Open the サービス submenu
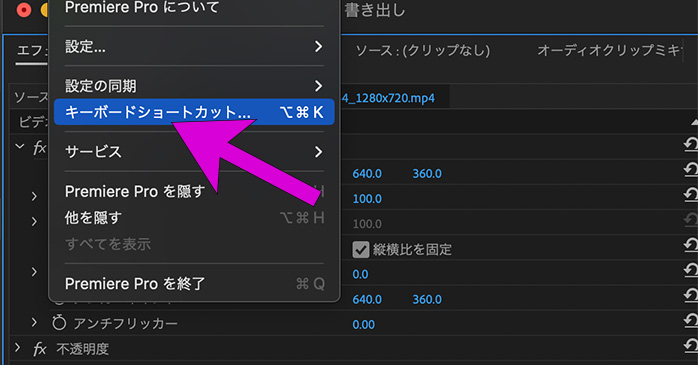 [194, 152]
